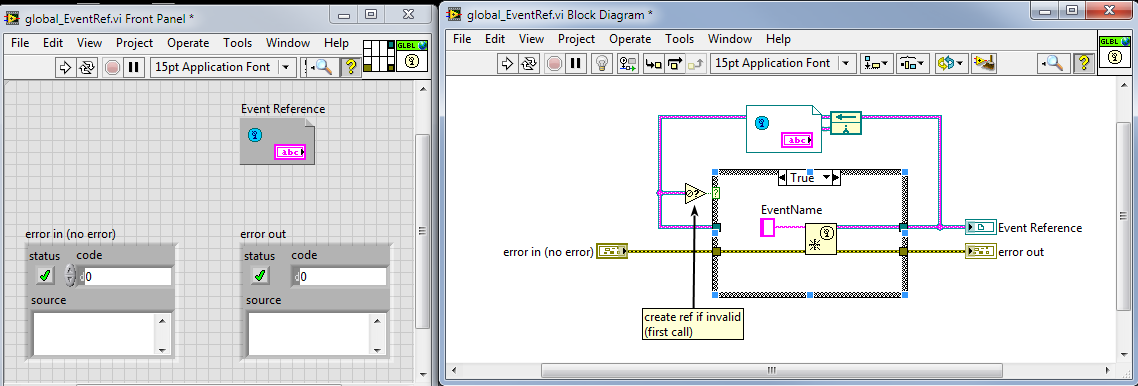Select the Not A Number/Path/Refnum node
1138x386 pixels.
[695, 193]
